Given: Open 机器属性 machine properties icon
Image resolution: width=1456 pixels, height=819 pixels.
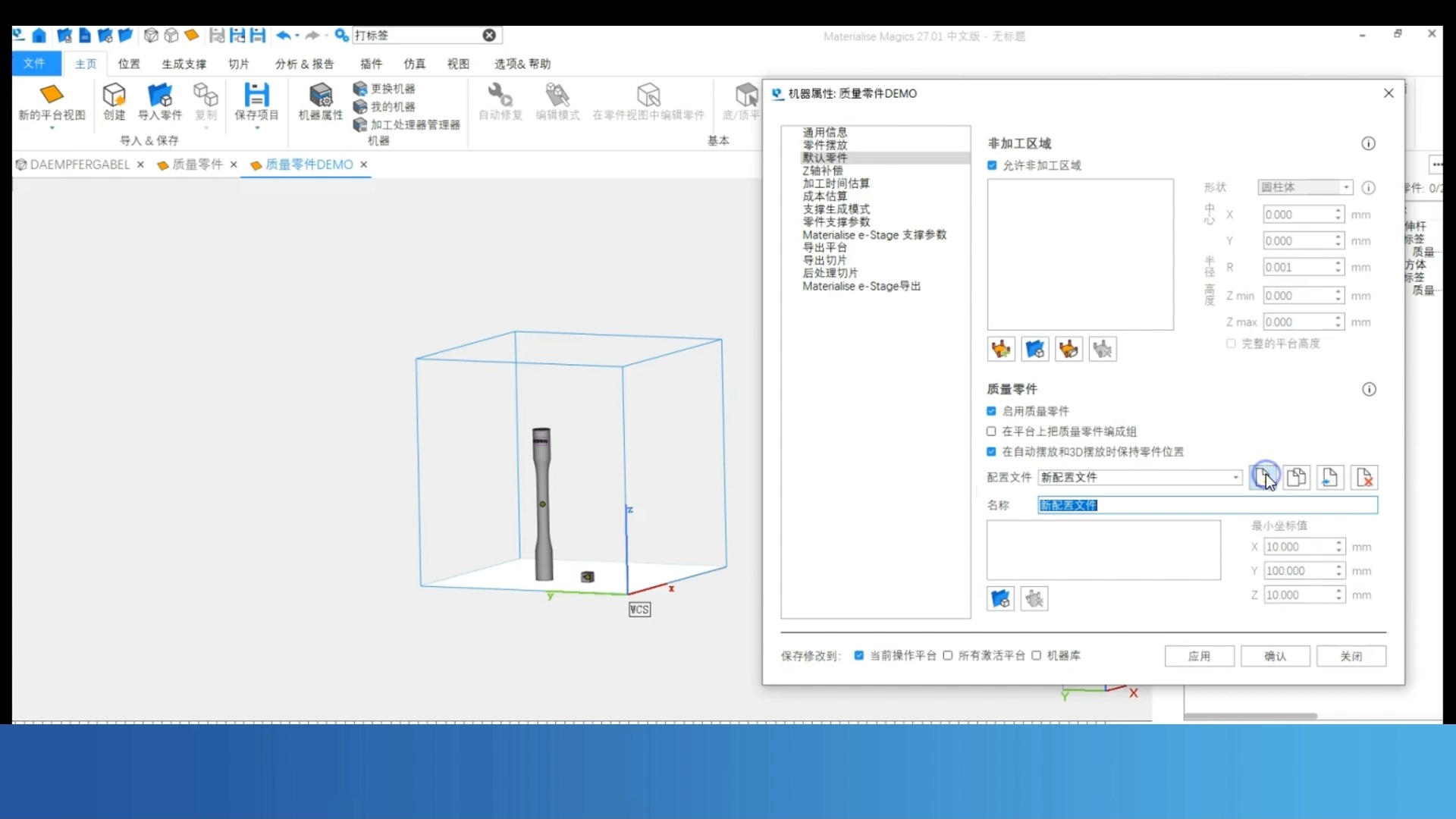Looking at the screenshot, I should (321, 95).
